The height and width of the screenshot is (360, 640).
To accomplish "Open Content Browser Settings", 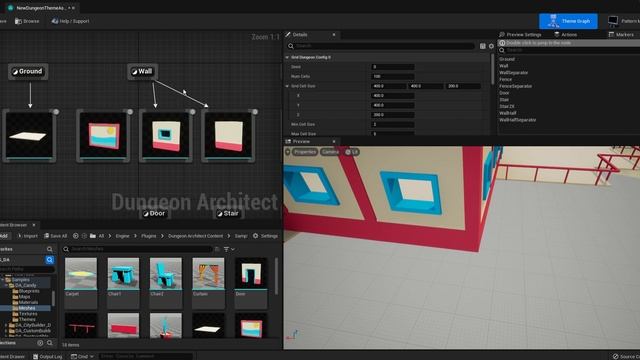I will (265, 236).
